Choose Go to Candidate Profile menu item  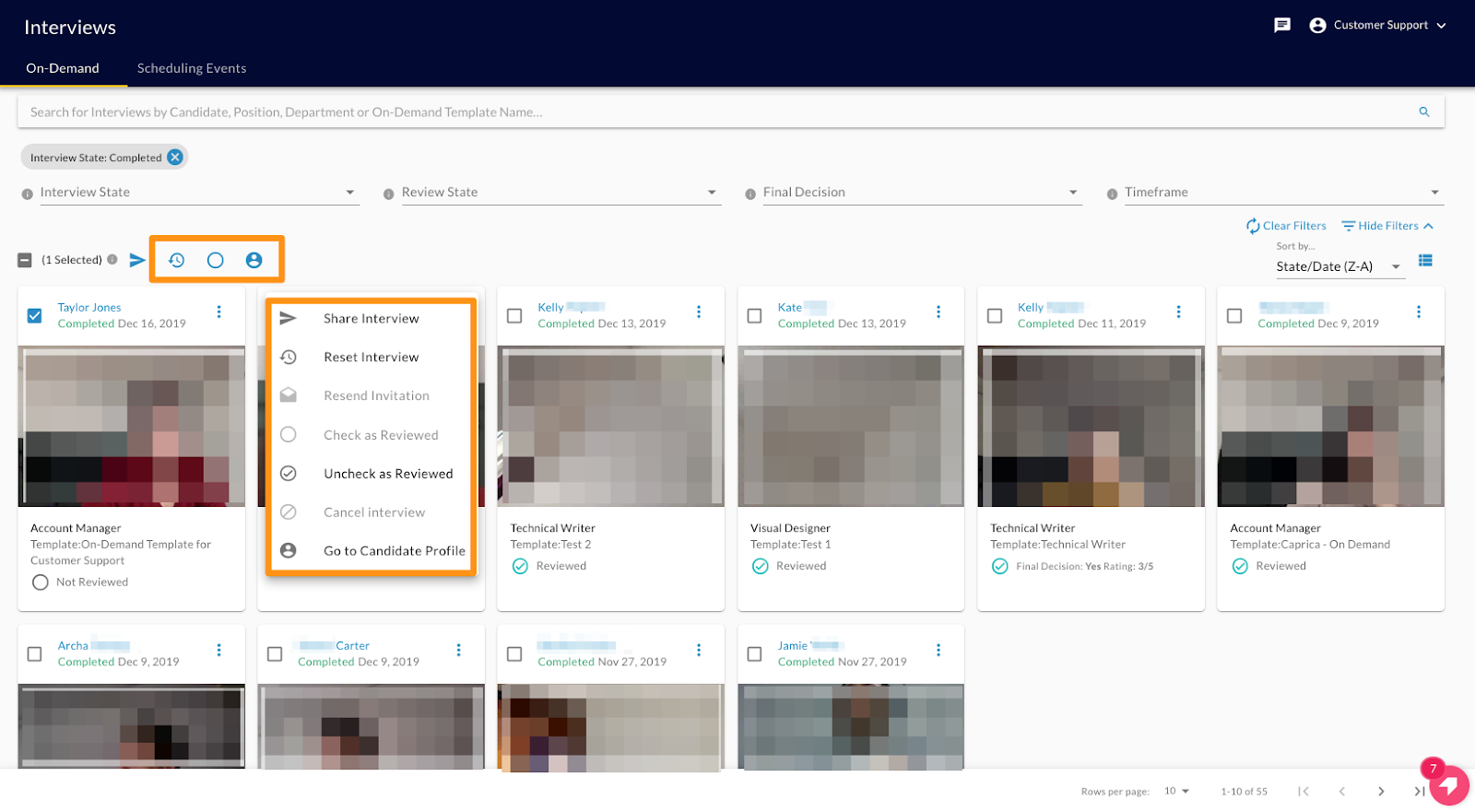coord(372,551)
